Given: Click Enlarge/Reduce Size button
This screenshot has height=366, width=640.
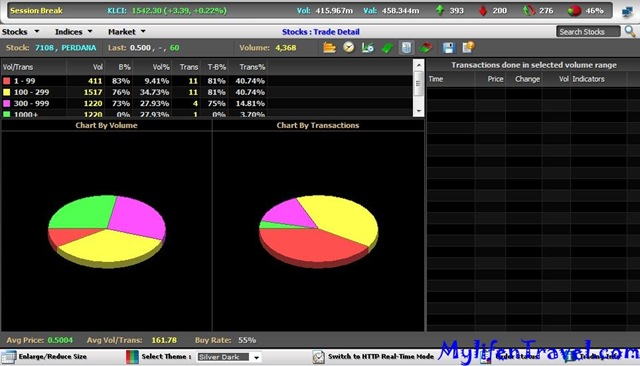Looking at the screenshot, I should click(x=44, y=357).
